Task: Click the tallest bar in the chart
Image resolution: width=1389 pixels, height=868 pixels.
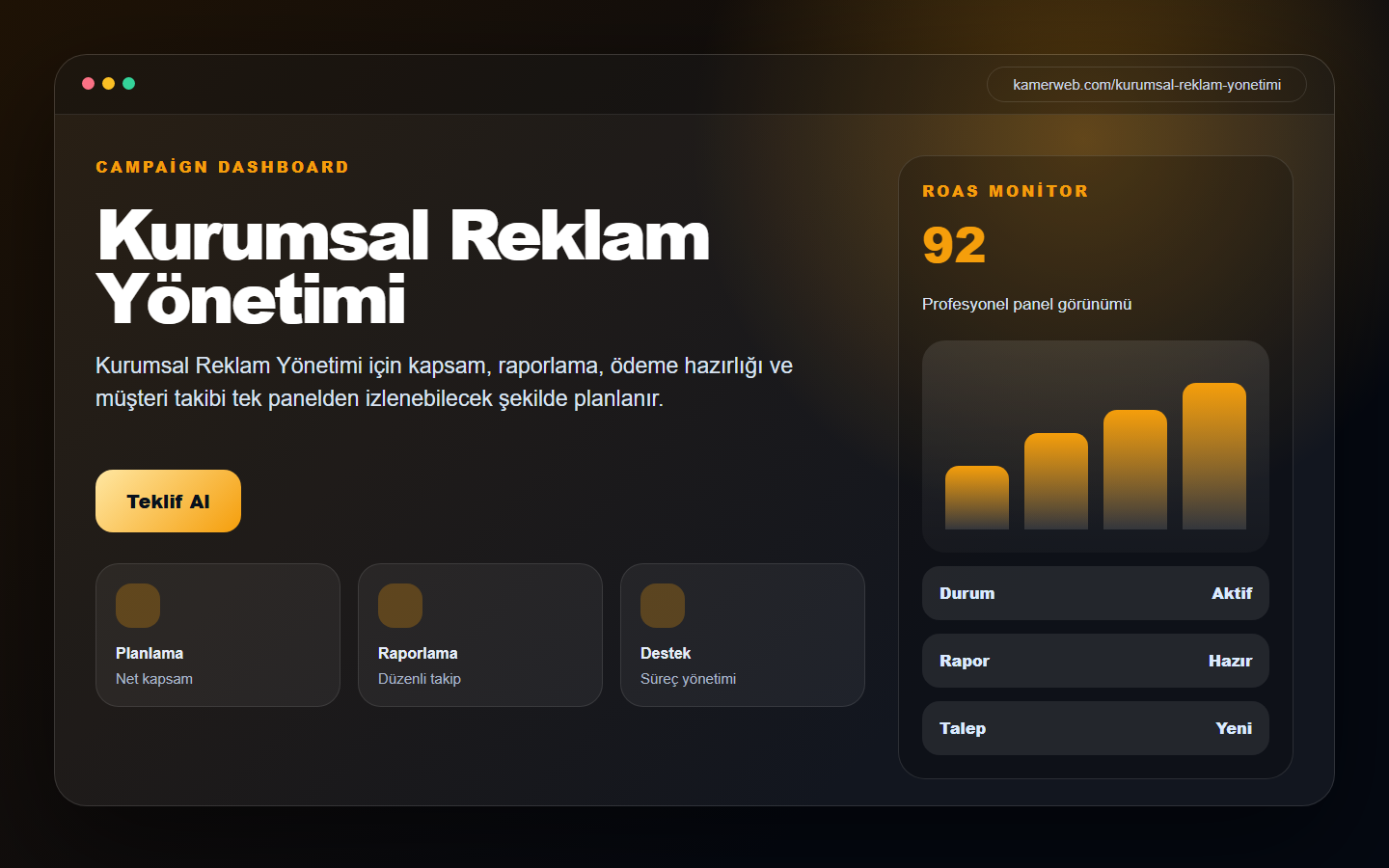Action: point(1214,456)
